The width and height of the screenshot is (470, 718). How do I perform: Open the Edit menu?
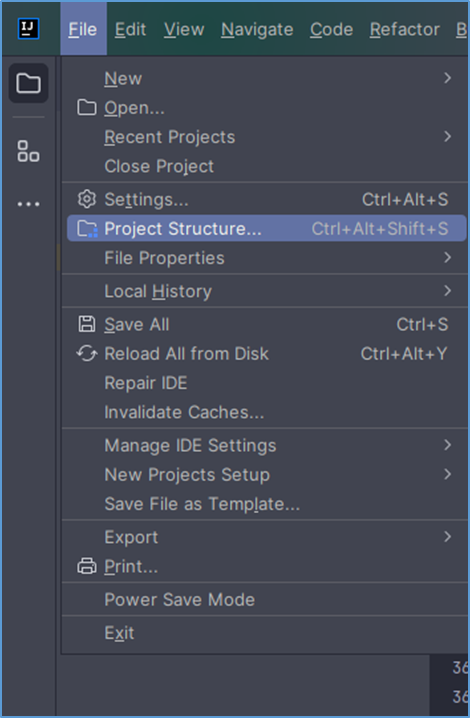coord(130,29)
